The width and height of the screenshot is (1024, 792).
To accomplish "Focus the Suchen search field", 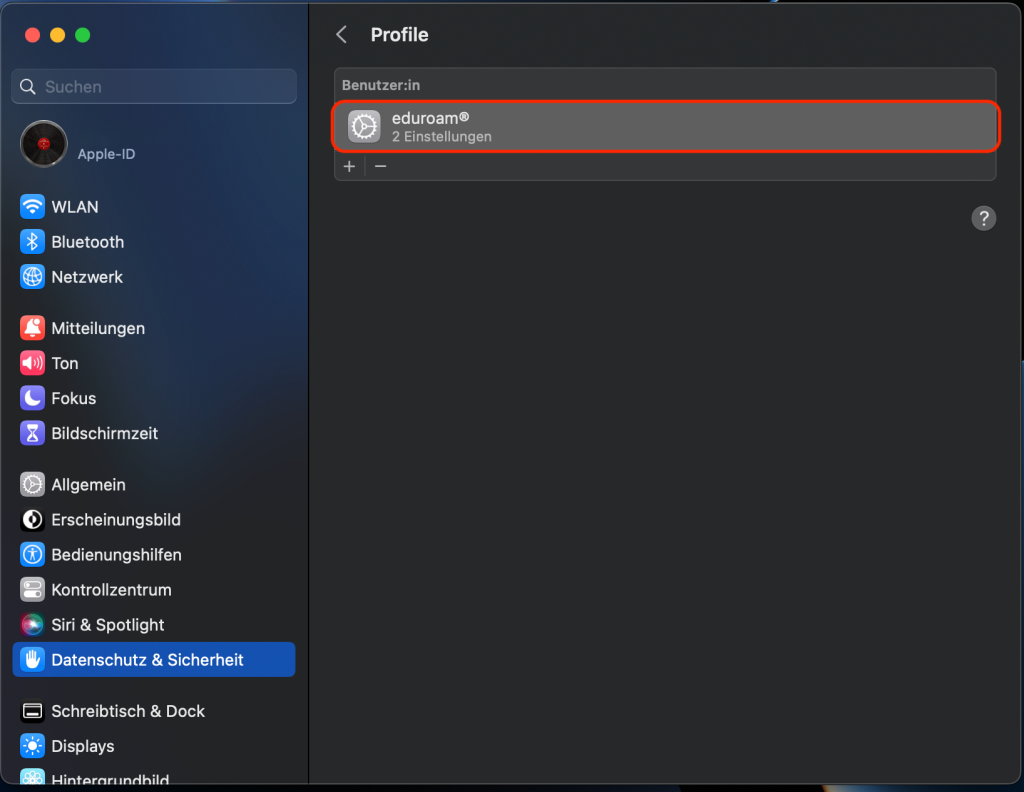I will tap(154, 86).
